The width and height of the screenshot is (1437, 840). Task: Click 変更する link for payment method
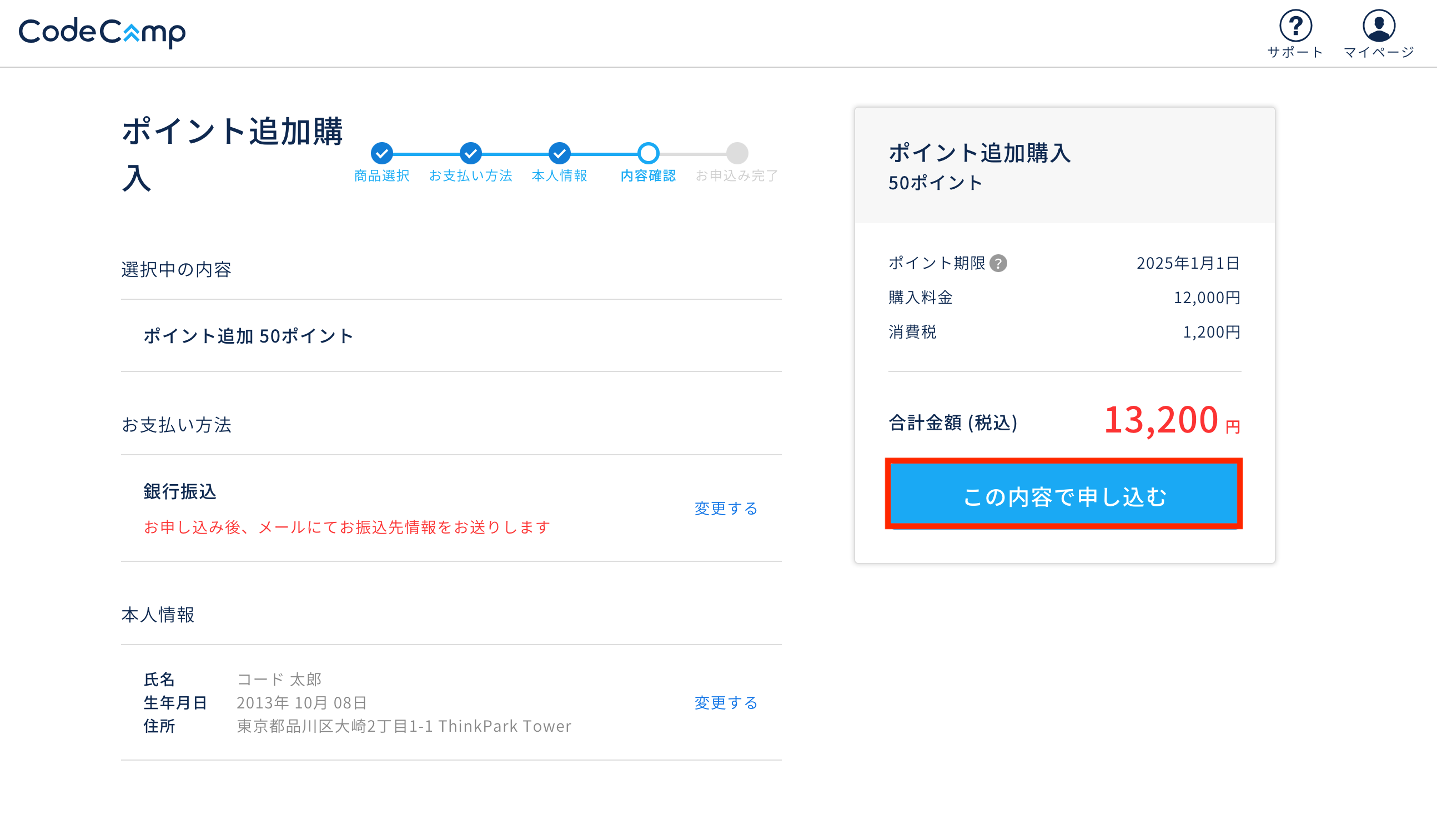coord(725,508)
